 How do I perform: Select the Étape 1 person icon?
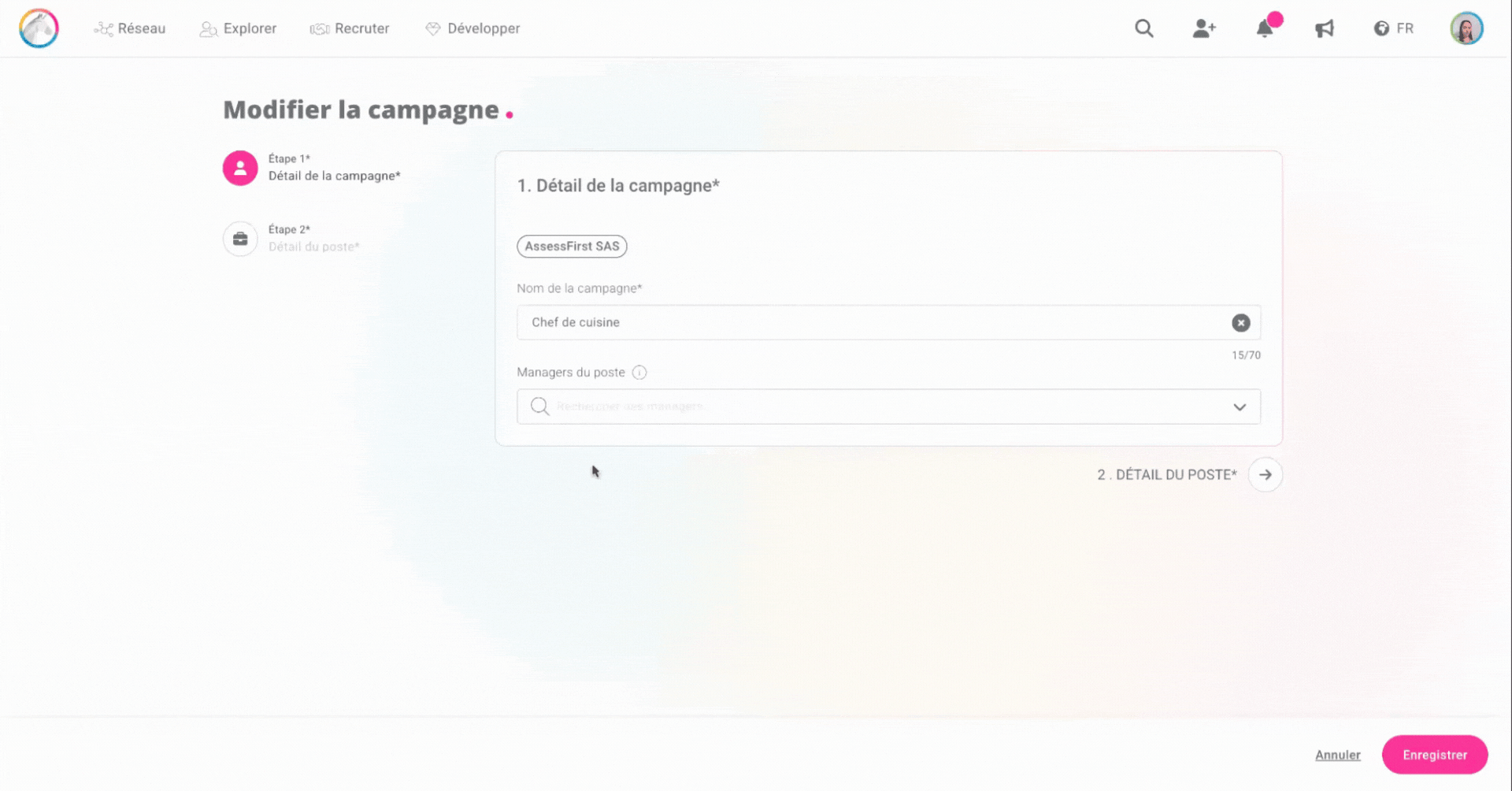(240, 168)
